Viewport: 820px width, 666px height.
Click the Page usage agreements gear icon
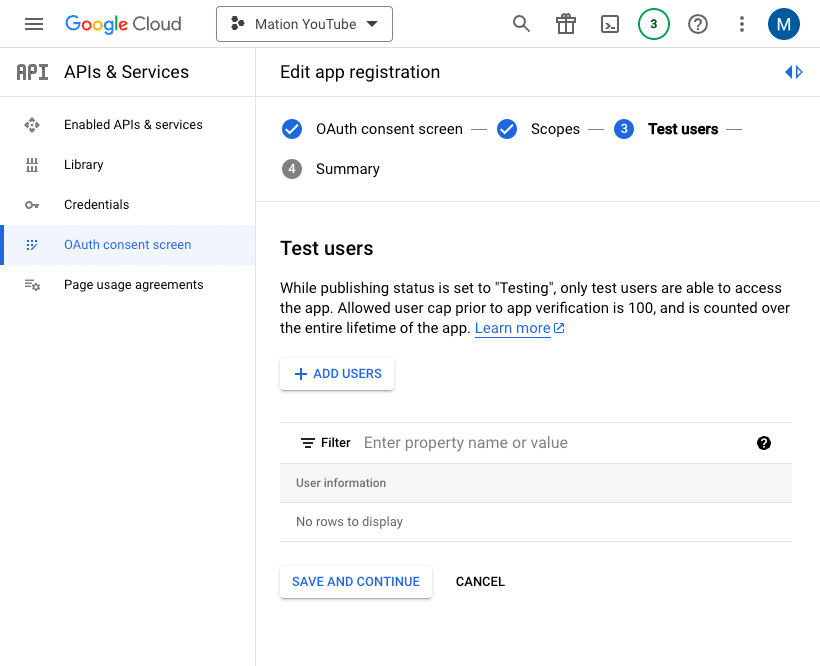(x=32, y=285)
